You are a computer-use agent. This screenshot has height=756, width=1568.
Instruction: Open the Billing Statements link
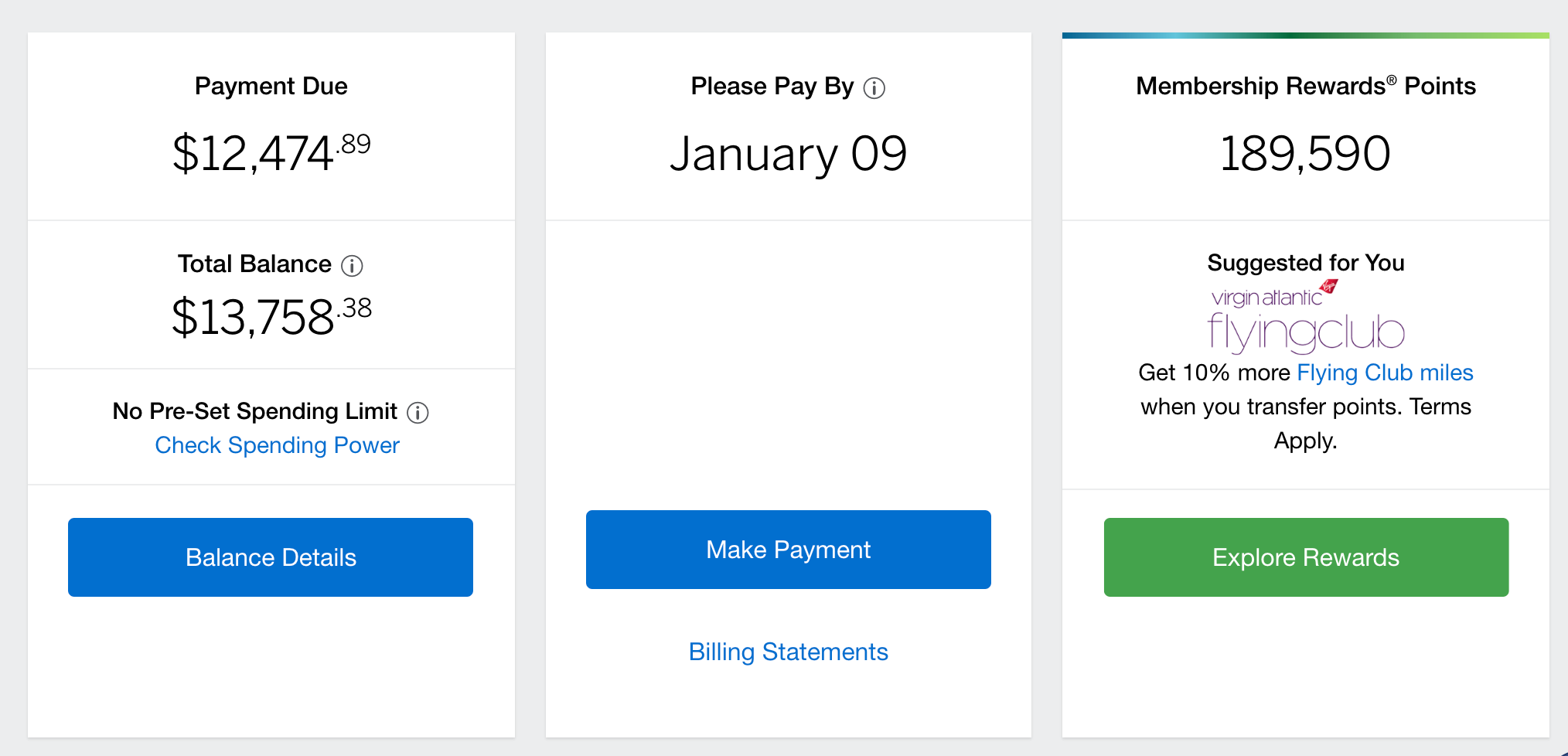(788, 652)
